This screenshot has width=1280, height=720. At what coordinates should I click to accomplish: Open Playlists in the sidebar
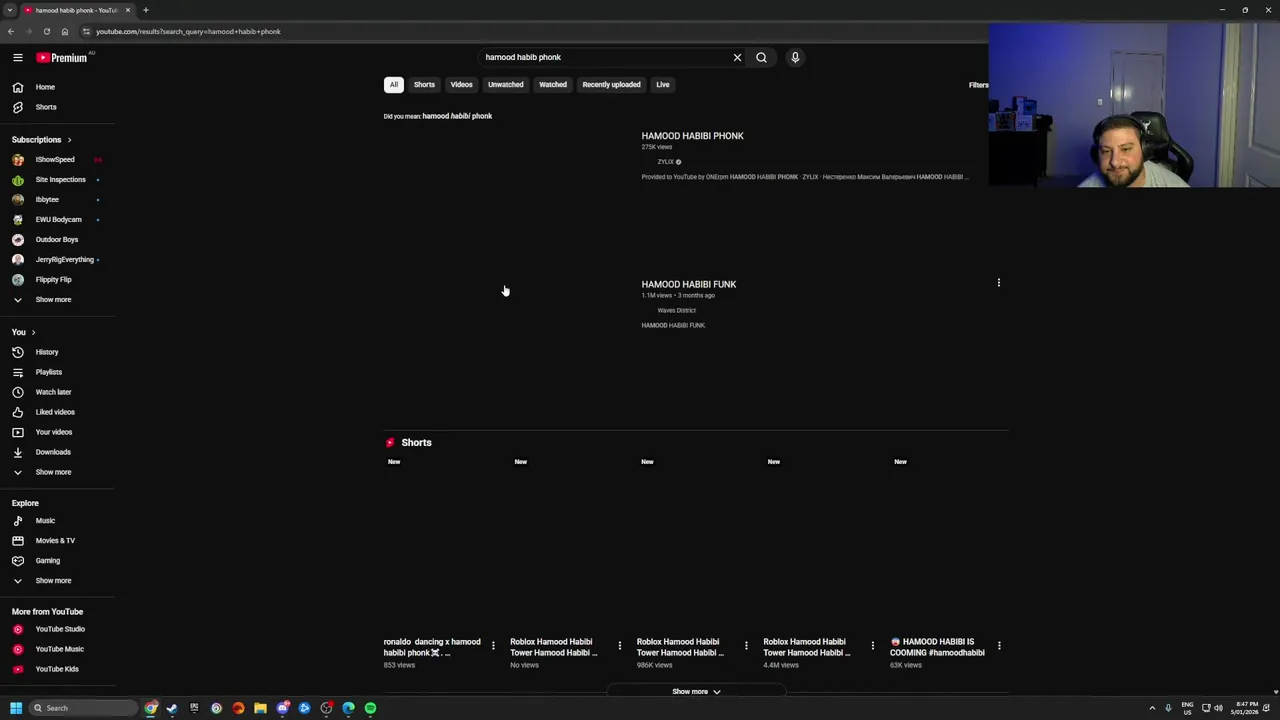(x=57, y=372)
